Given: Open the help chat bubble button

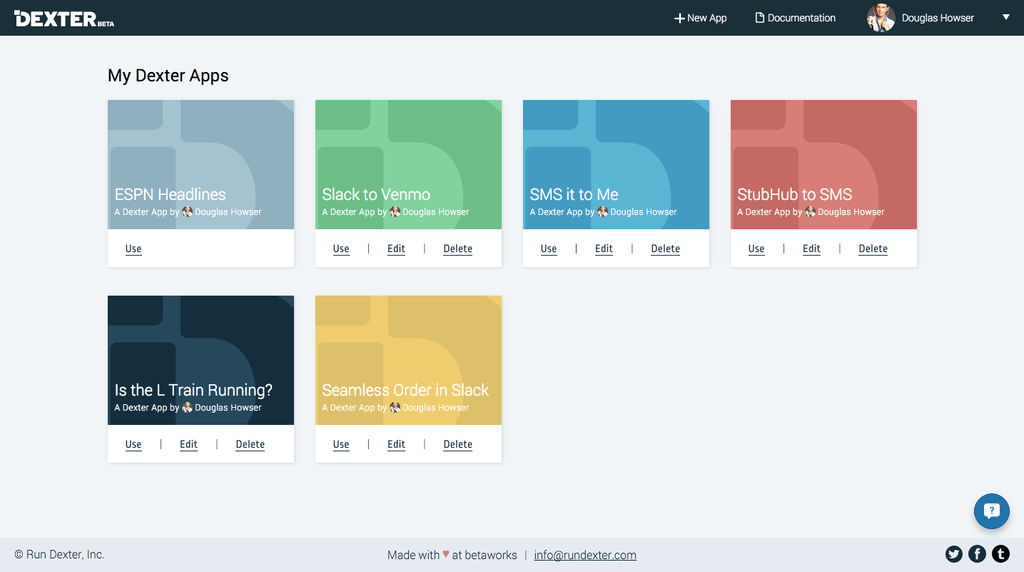Looking at the screenshot, I should tap(991, 511).
